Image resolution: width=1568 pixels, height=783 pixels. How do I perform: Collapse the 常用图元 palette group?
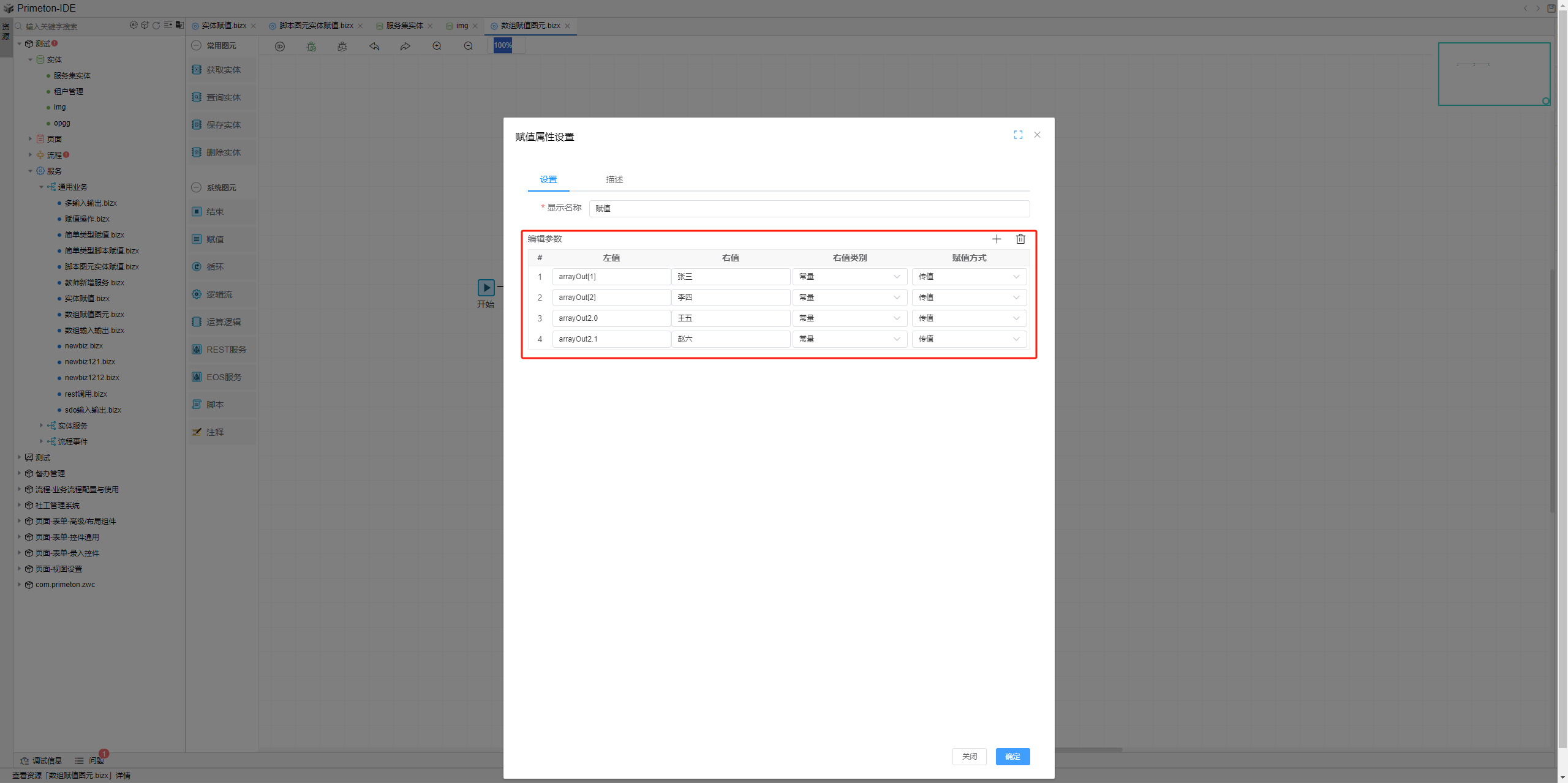click(196, 45)
